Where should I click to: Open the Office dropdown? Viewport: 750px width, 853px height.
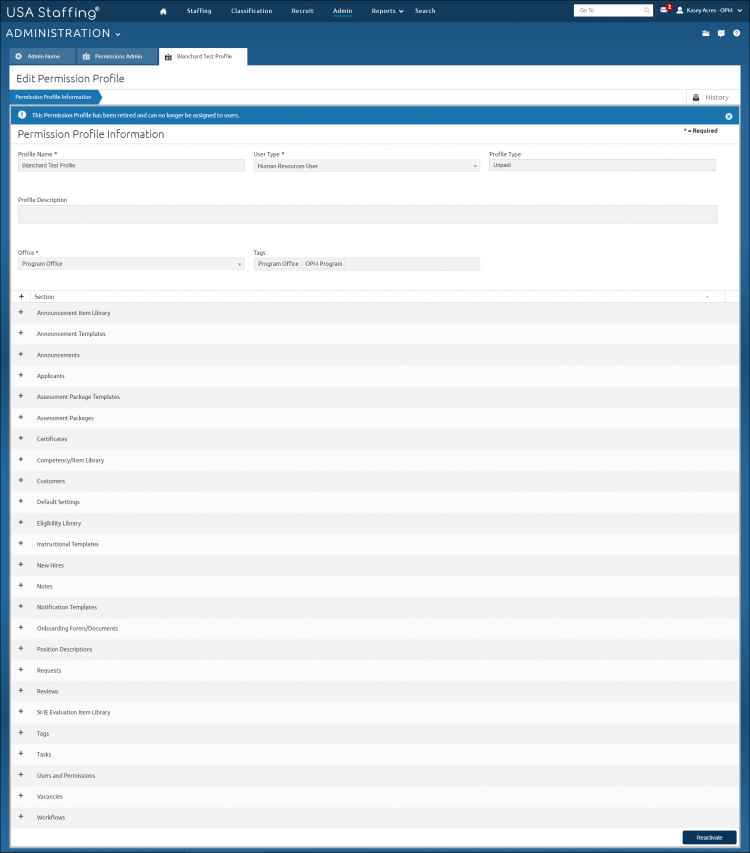[131, 264]
